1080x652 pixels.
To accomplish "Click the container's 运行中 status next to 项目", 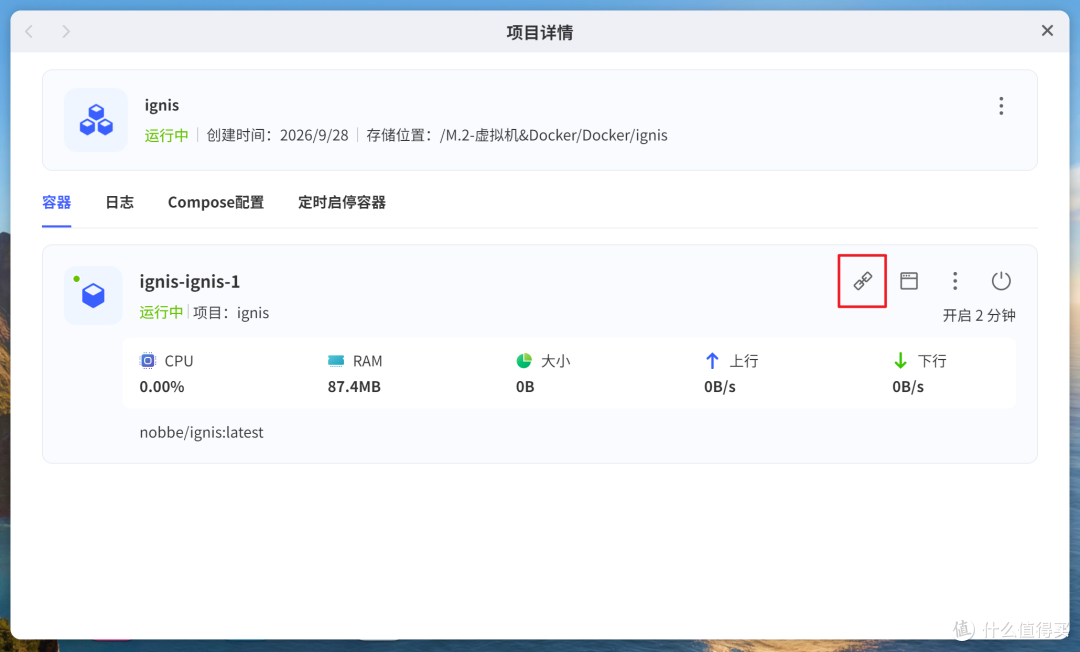I will click(x=161, y=313).
